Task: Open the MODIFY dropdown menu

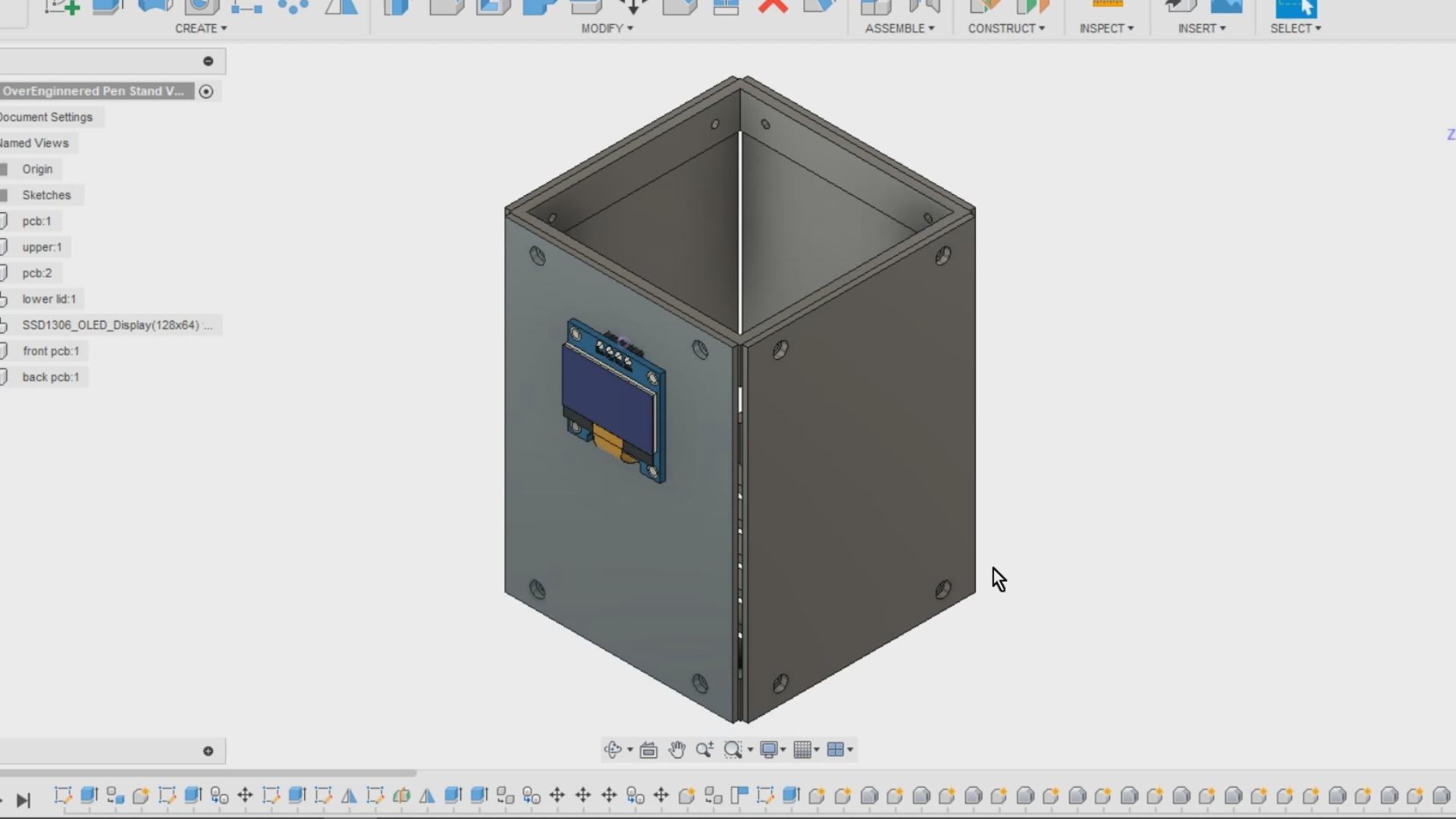Action: point(607,28)
